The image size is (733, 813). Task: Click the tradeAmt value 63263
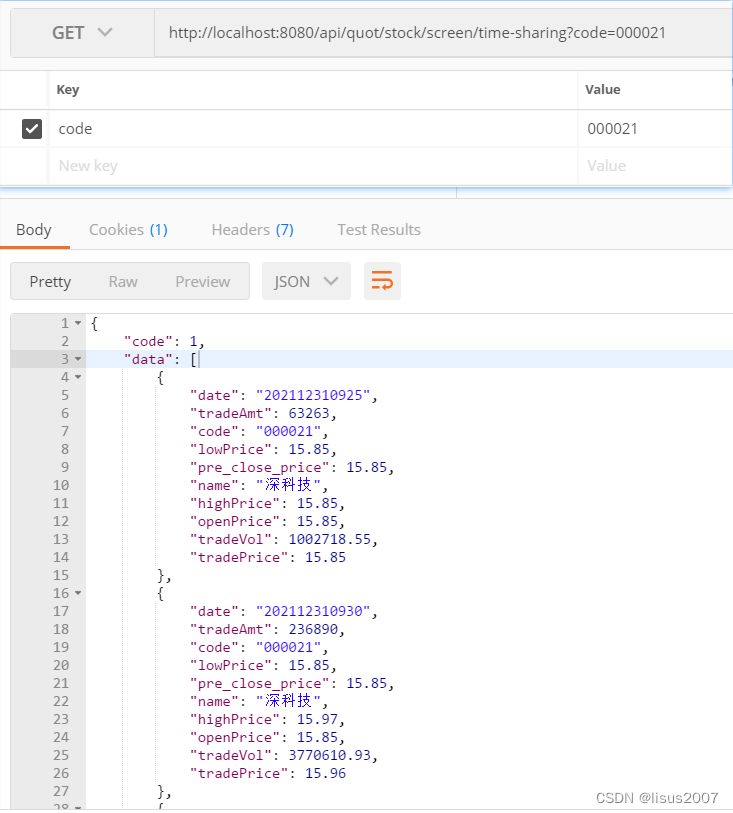(x=308, y=413)
